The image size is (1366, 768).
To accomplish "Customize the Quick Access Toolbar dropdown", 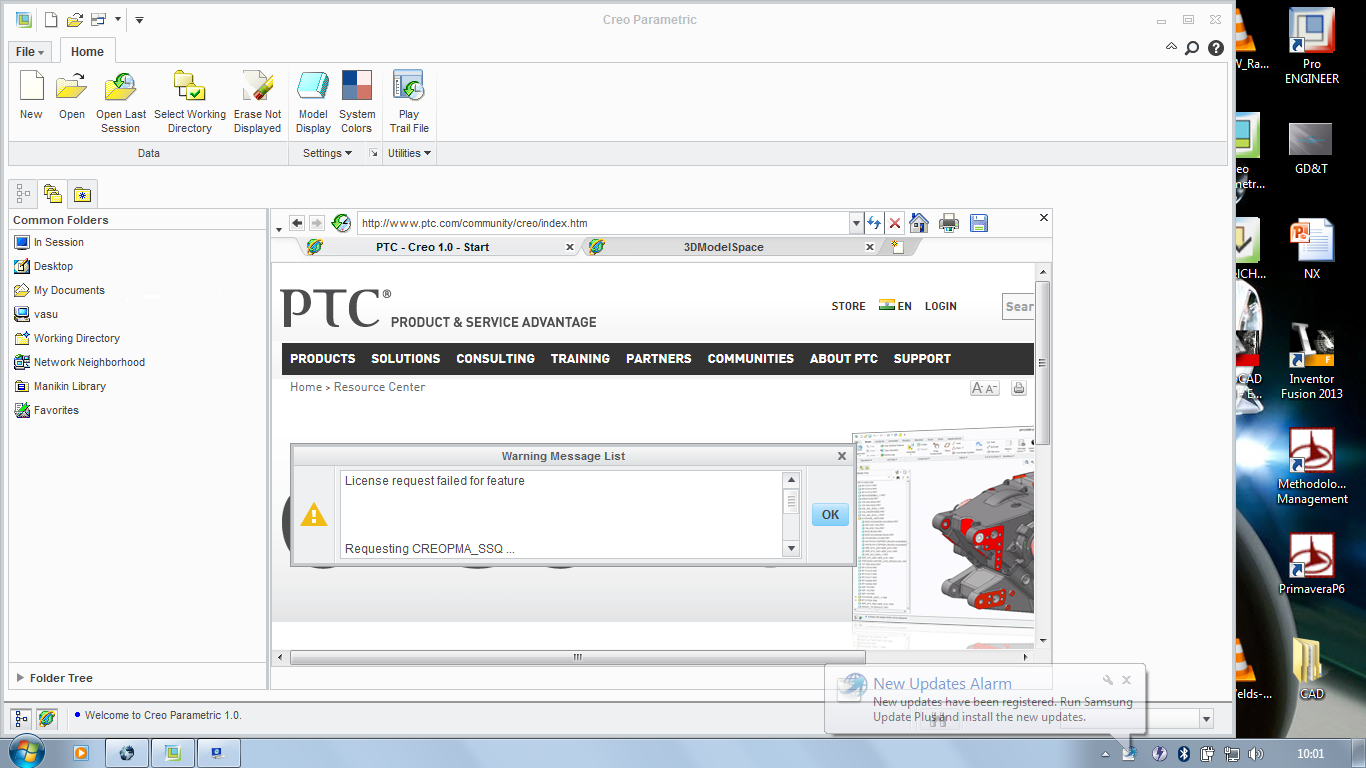I will click(x=139, y=19).
